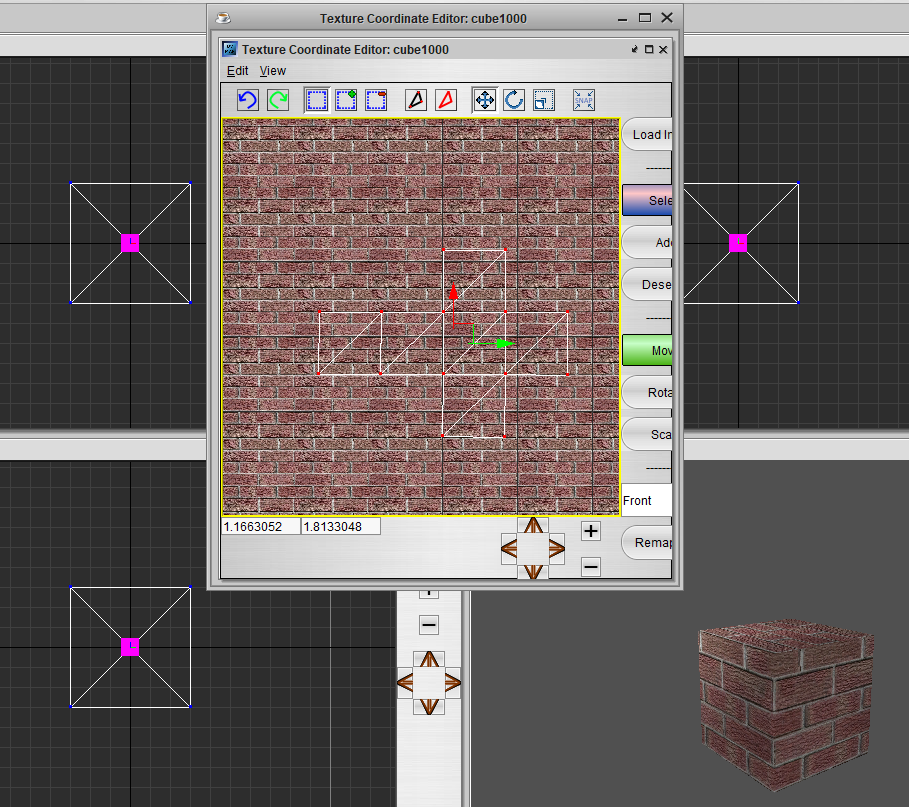This screenshot has width=909, height=807.
Task: Open the Front projection dropdown
Action: click(x=646, y=500)
